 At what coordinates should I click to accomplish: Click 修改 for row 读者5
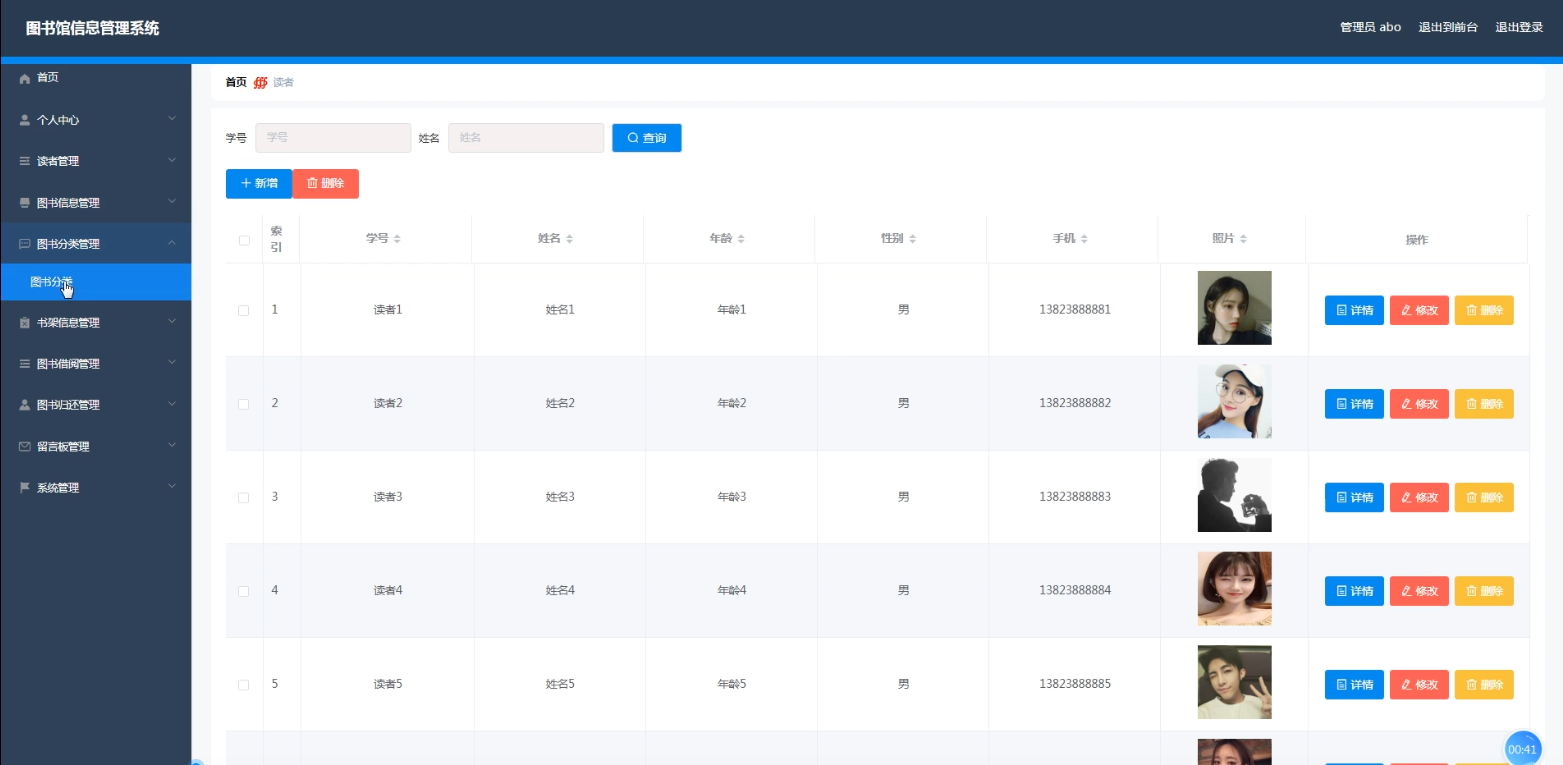1419,685
